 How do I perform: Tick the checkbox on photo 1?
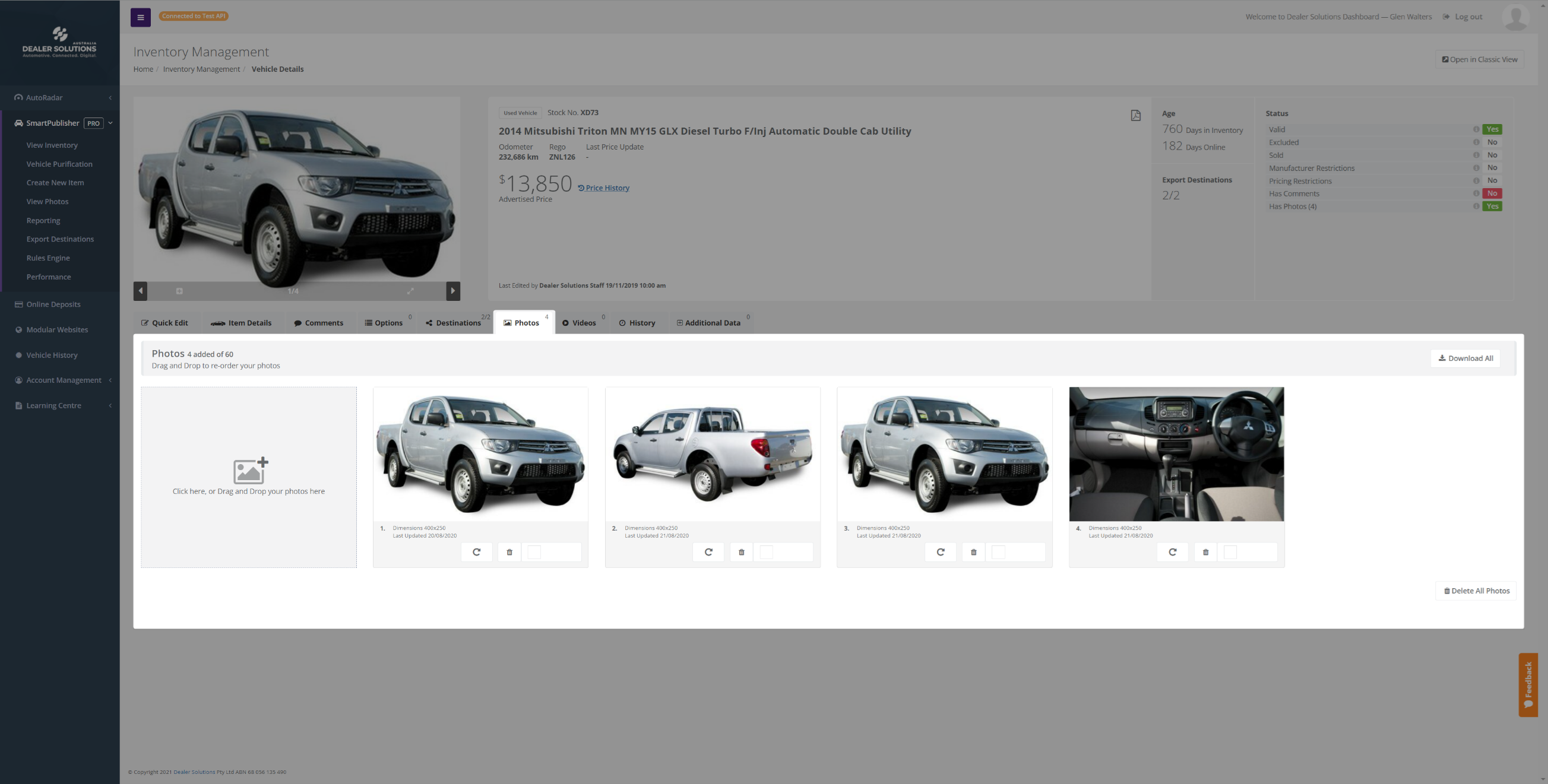pyautogui.click(x=534, y=552)
